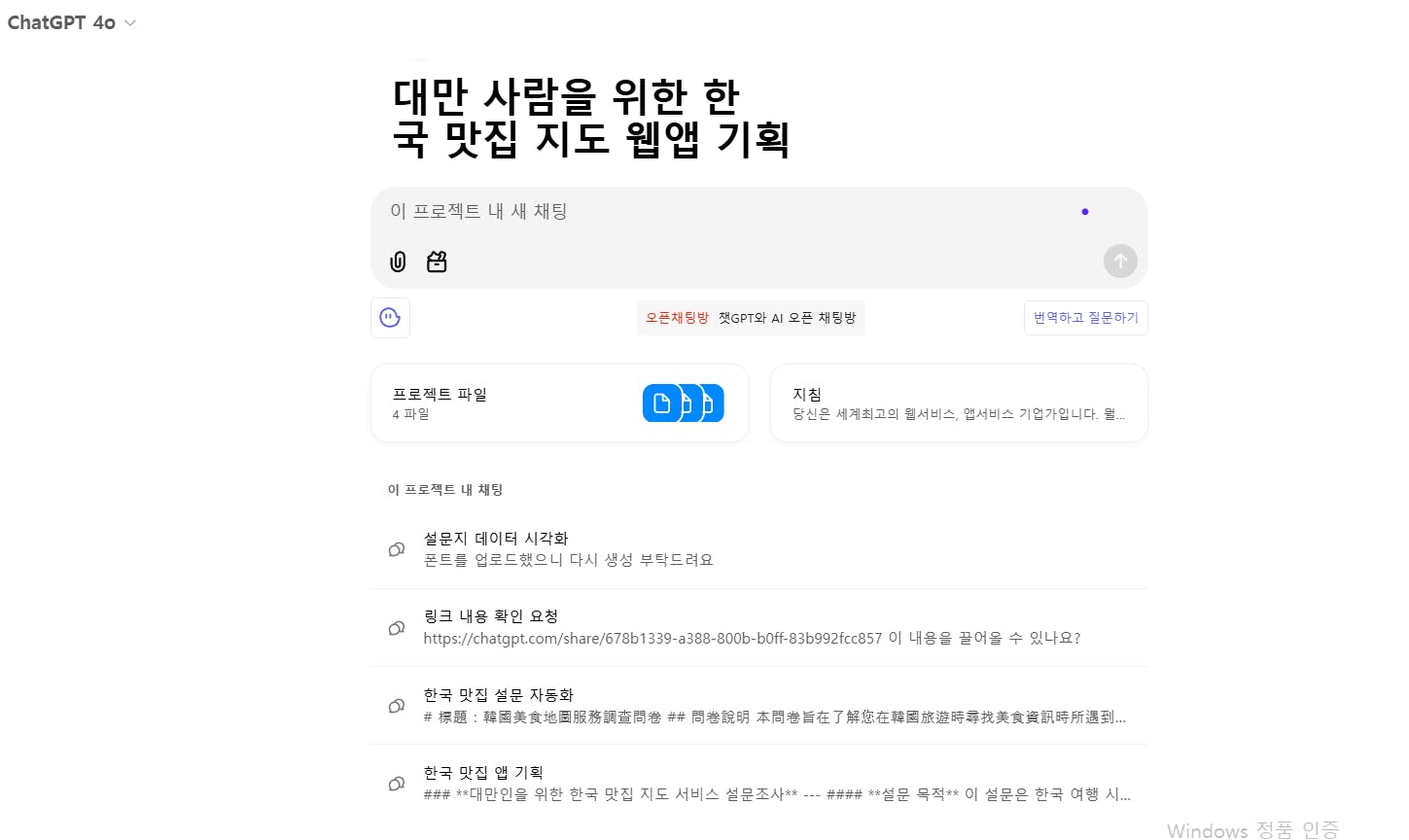The image size is (1409, 840).
Task: Click chat icon beside '설문지 데이터 시각화'
Action: pyautogui.click(x=397, y=549)
